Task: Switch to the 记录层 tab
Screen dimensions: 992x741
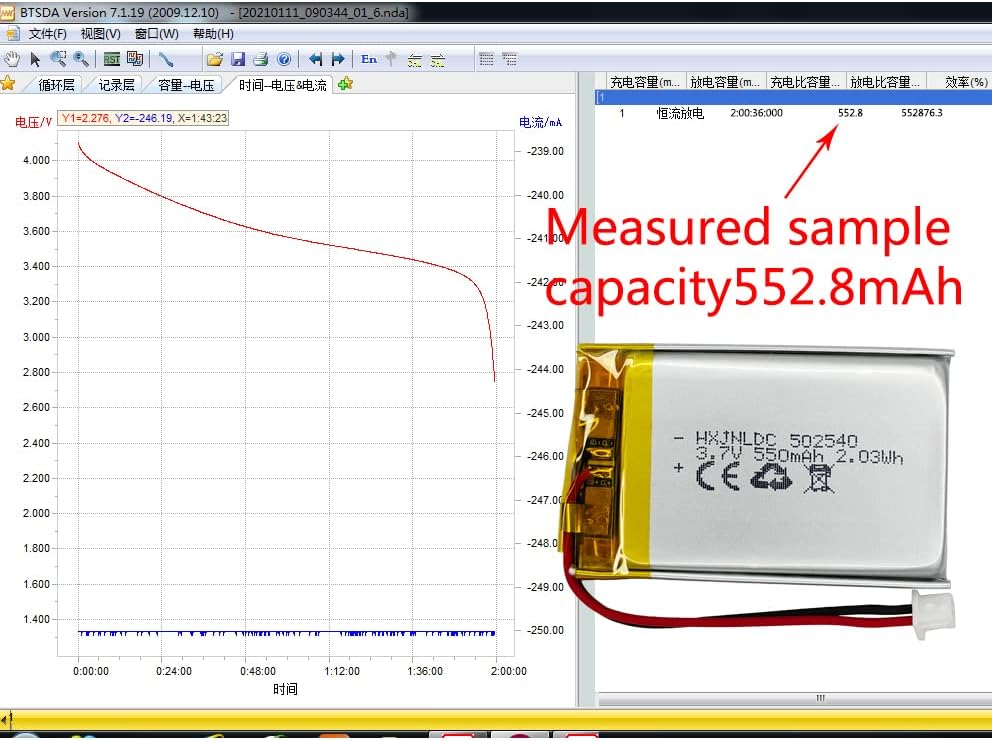Action: point(117,85)
